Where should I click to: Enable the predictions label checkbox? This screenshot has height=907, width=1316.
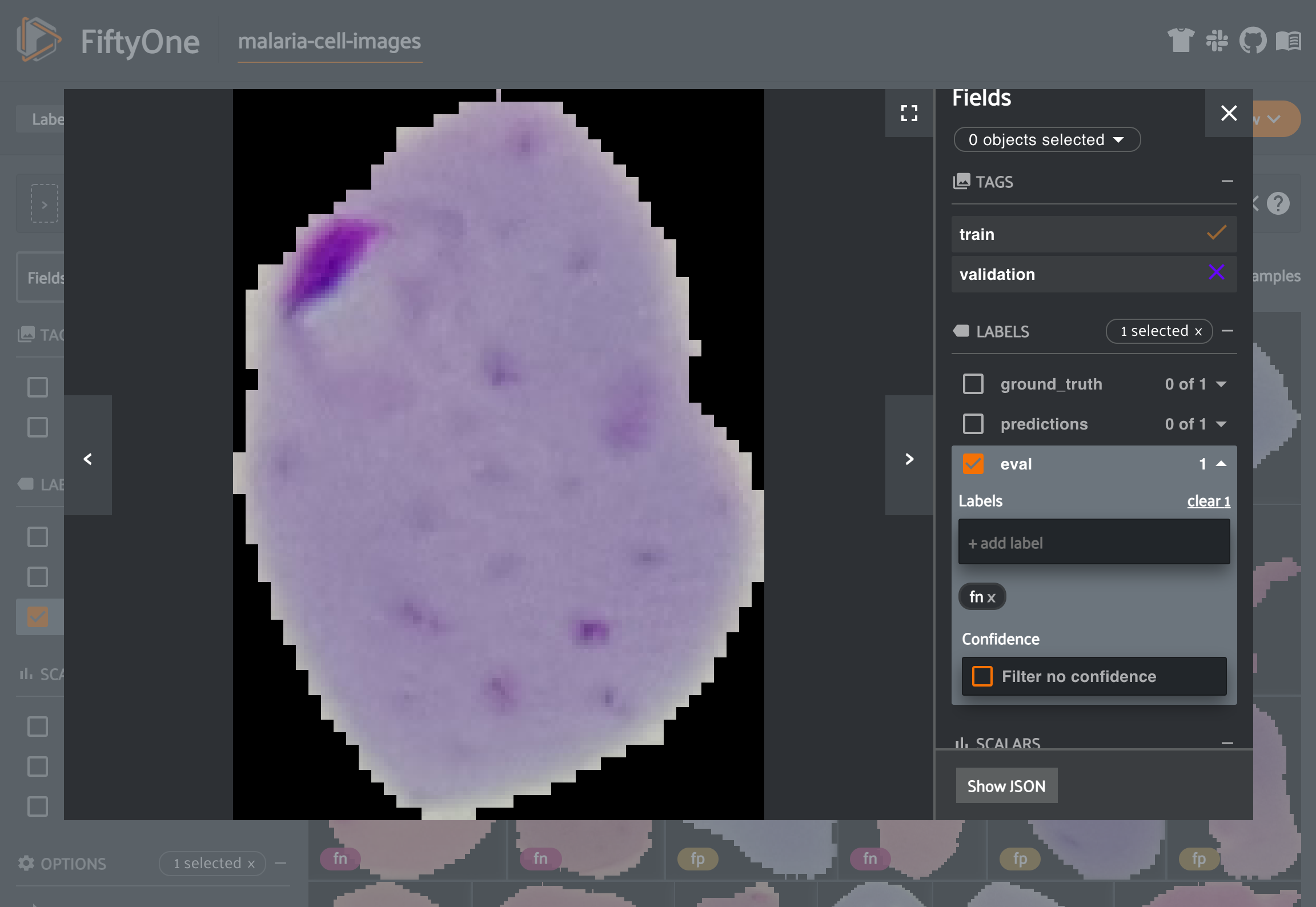tap(973, 424)
